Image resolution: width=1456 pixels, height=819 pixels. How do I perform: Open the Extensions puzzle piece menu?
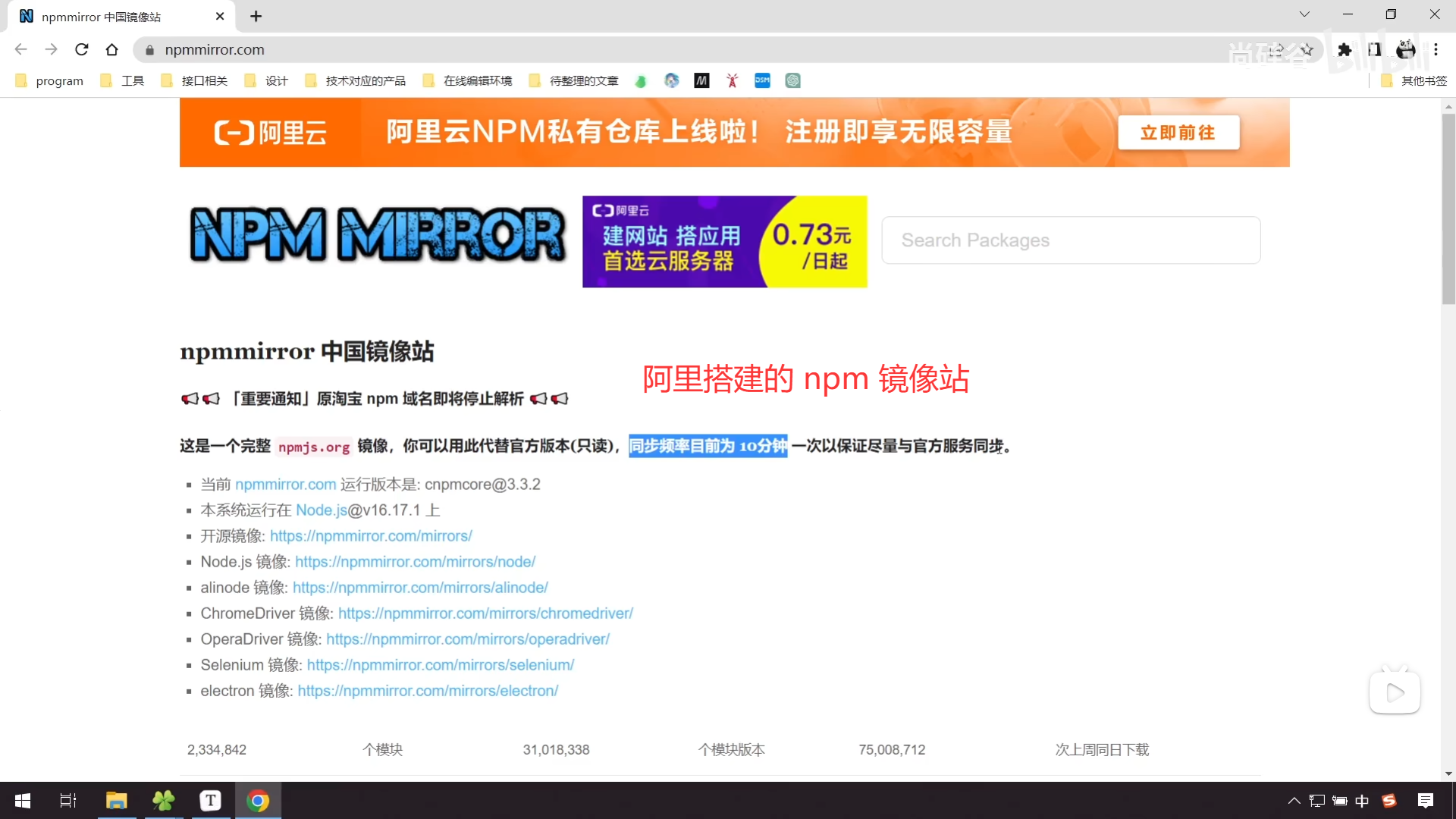point(1345,50)
